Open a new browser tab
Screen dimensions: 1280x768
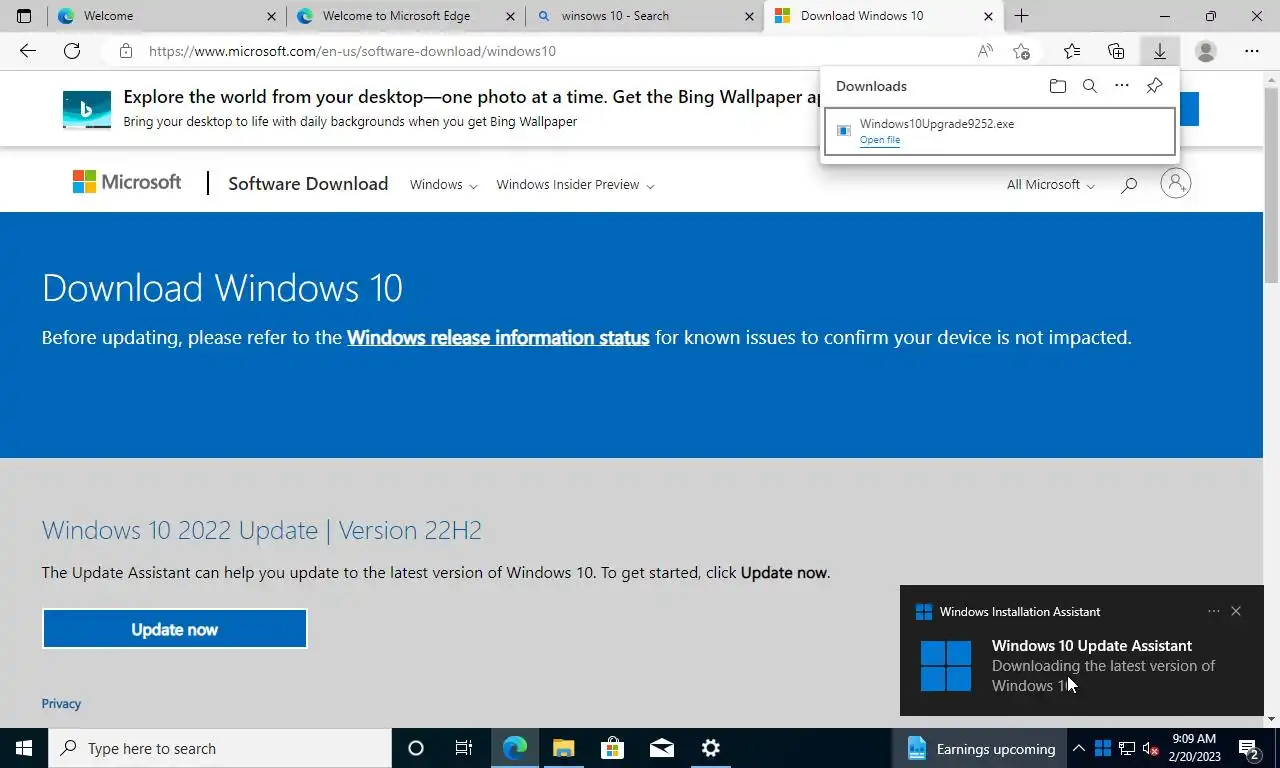pyautogui.click(x=1021, y=16)
